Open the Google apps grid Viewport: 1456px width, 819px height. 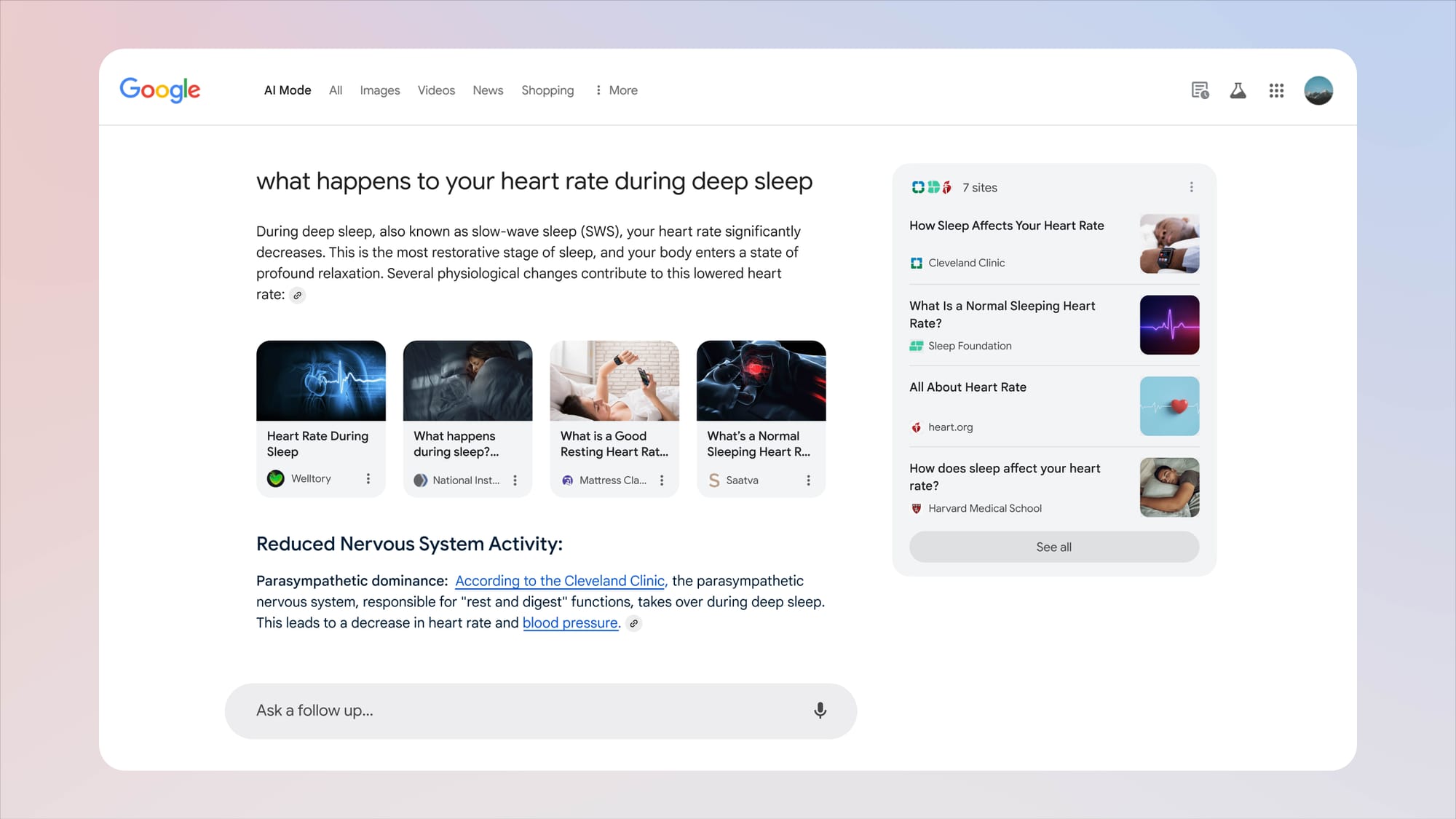1276,90
